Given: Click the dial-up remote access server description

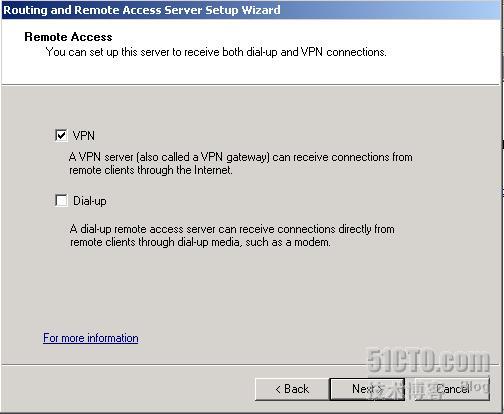Looking at the screenshot, I should (232, 235).
